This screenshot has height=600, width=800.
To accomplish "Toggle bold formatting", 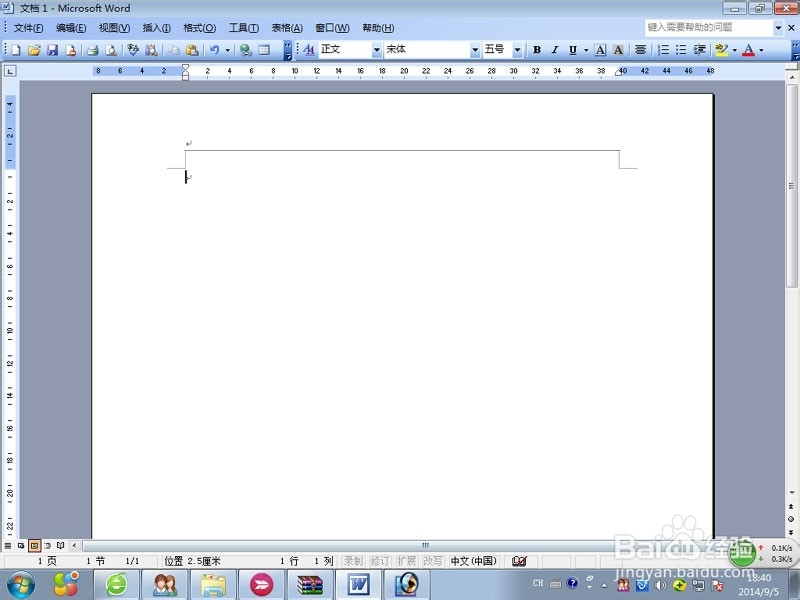I will 537,50.
